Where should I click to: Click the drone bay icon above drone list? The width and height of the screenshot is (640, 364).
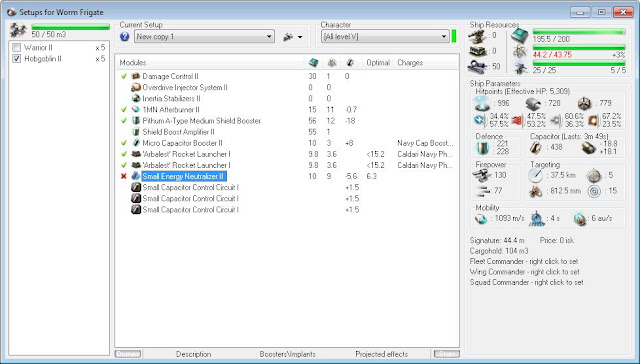[18, 30]
